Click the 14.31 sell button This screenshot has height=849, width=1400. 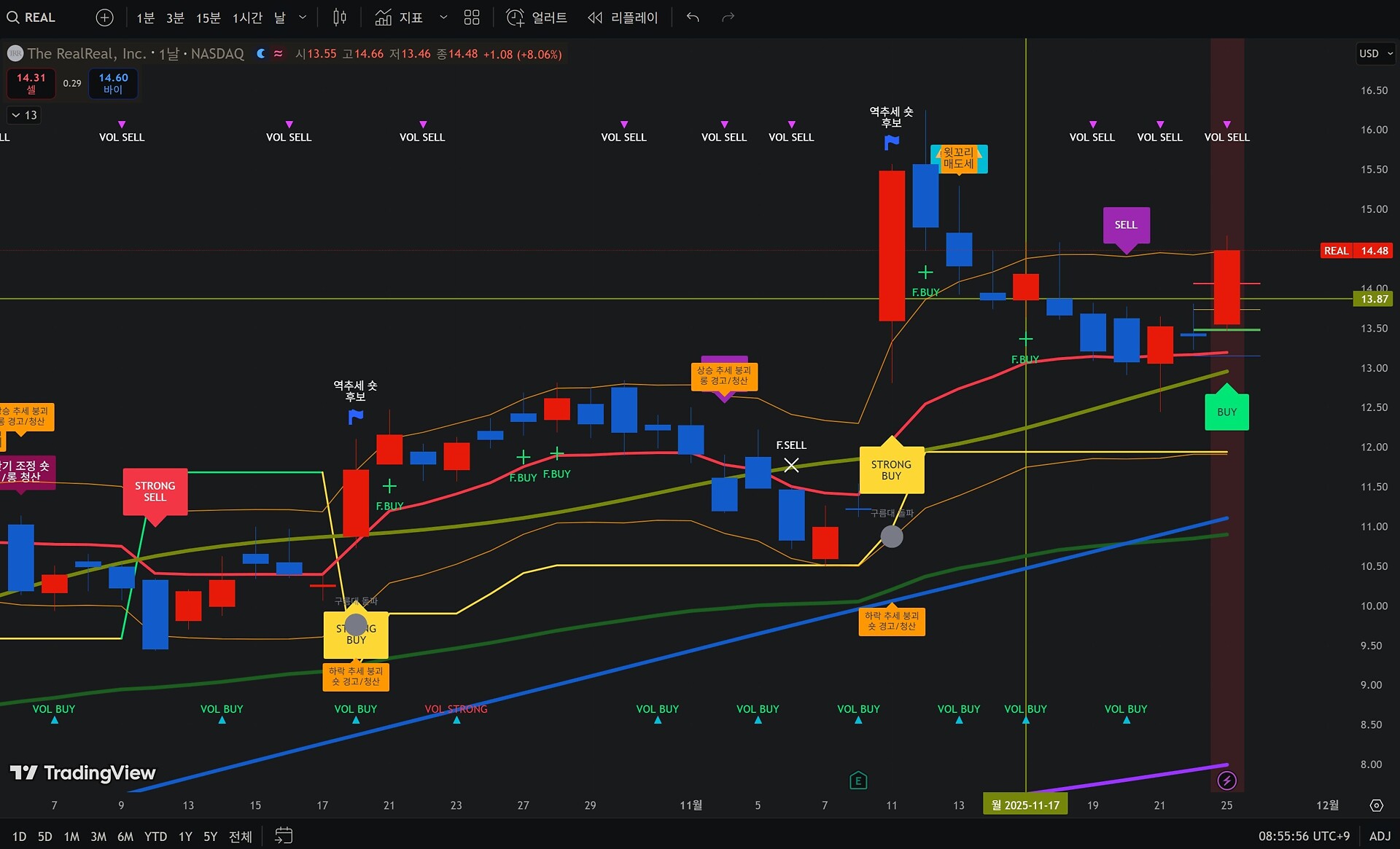(31, 83)
